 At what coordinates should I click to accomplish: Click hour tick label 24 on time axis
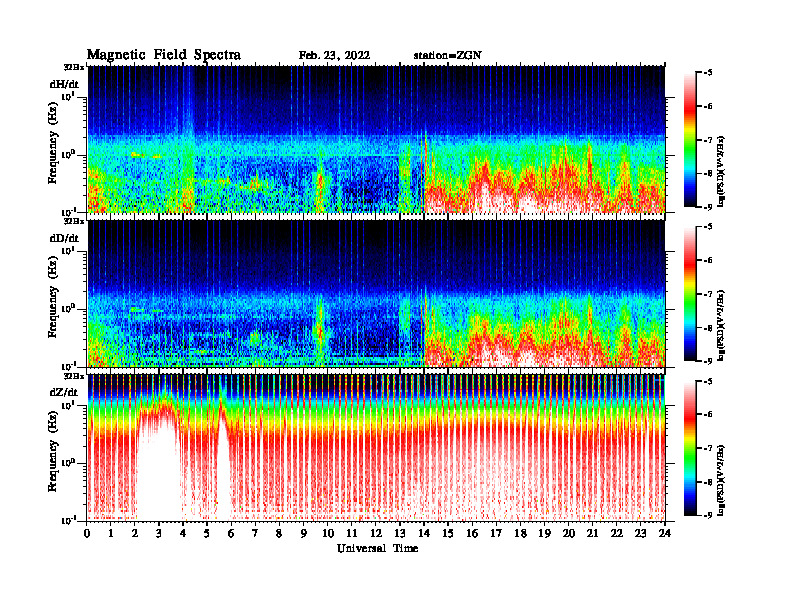coord(665,534)
